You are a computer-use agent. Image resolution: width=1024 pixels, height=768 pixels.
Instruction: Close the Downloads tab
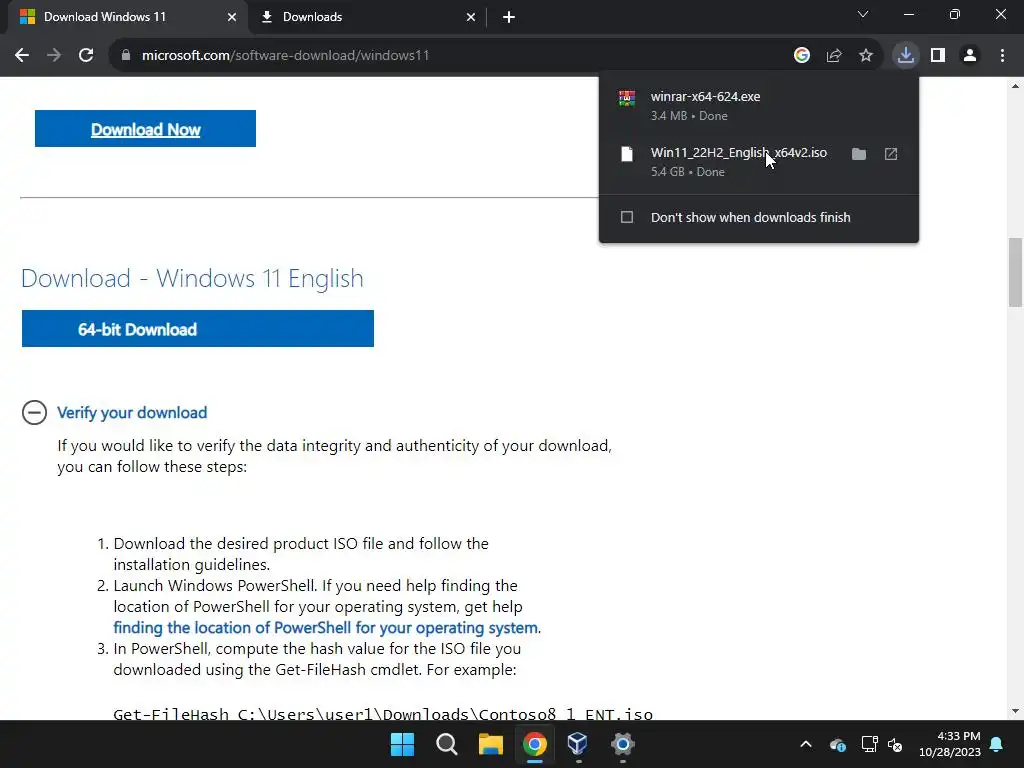coord(471,17)
